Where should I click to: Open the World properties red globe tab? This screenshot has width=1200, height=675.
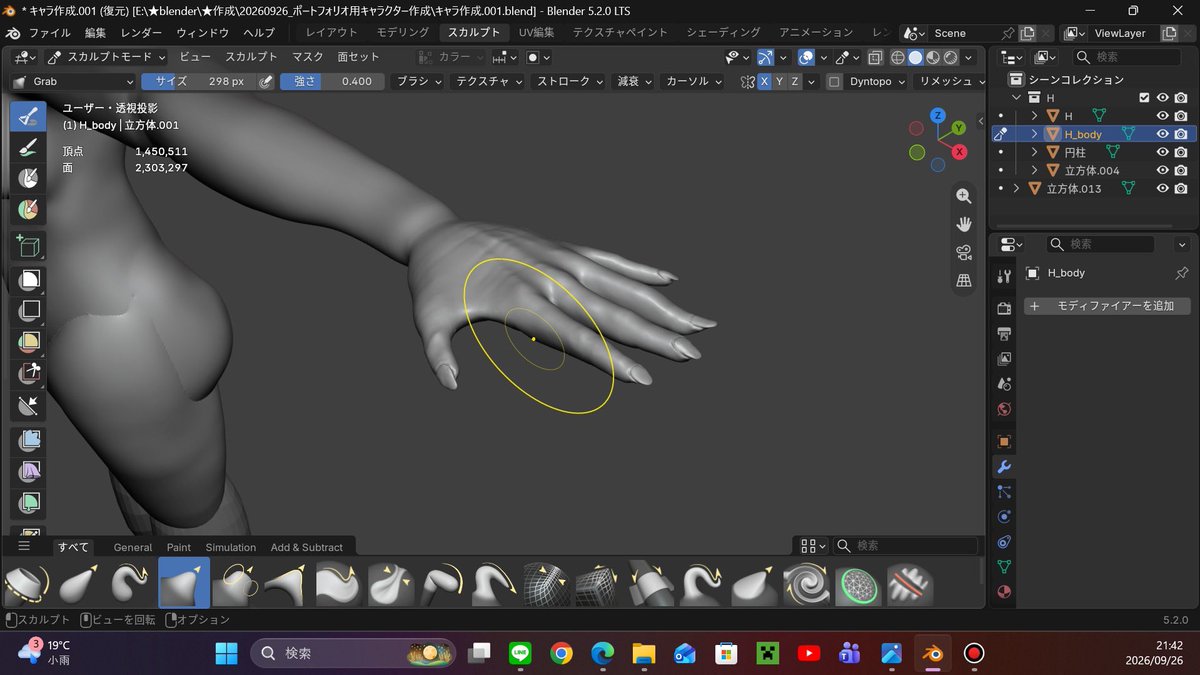click(1004, 409)
